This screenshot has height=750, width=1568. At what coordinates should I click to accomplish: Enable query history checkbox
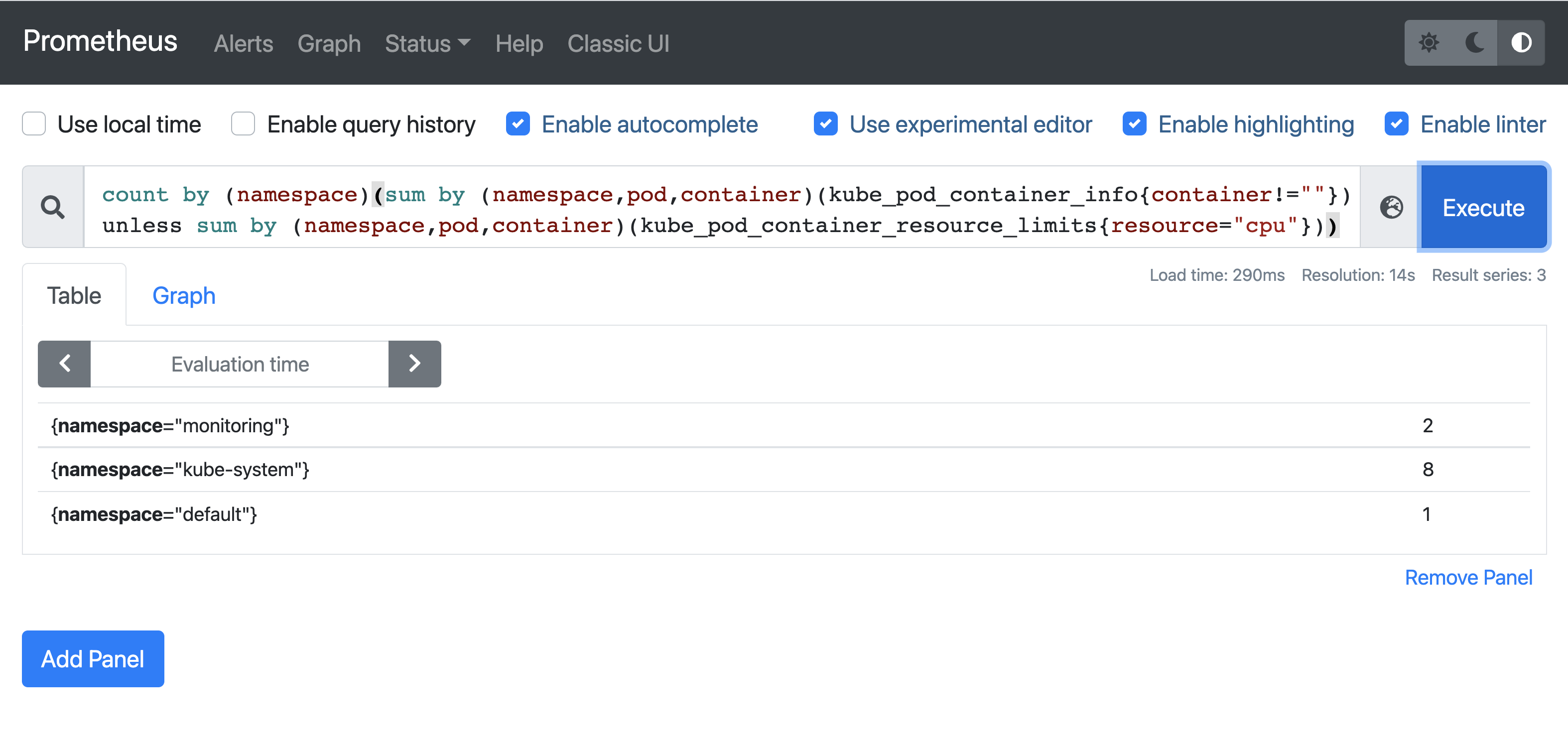pyautogui.click(x=243, y=124)
